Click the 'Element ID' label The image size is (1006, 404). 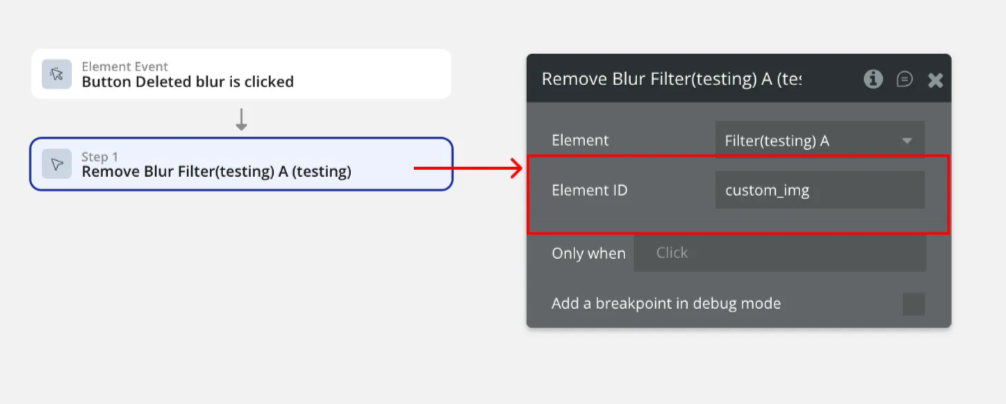click(589, 190)
